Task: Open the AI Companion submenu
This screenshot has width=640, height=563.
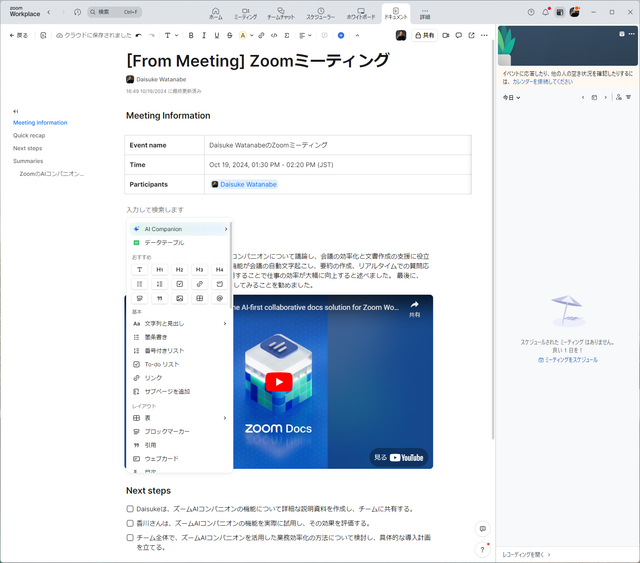Action: pos(179,229)
